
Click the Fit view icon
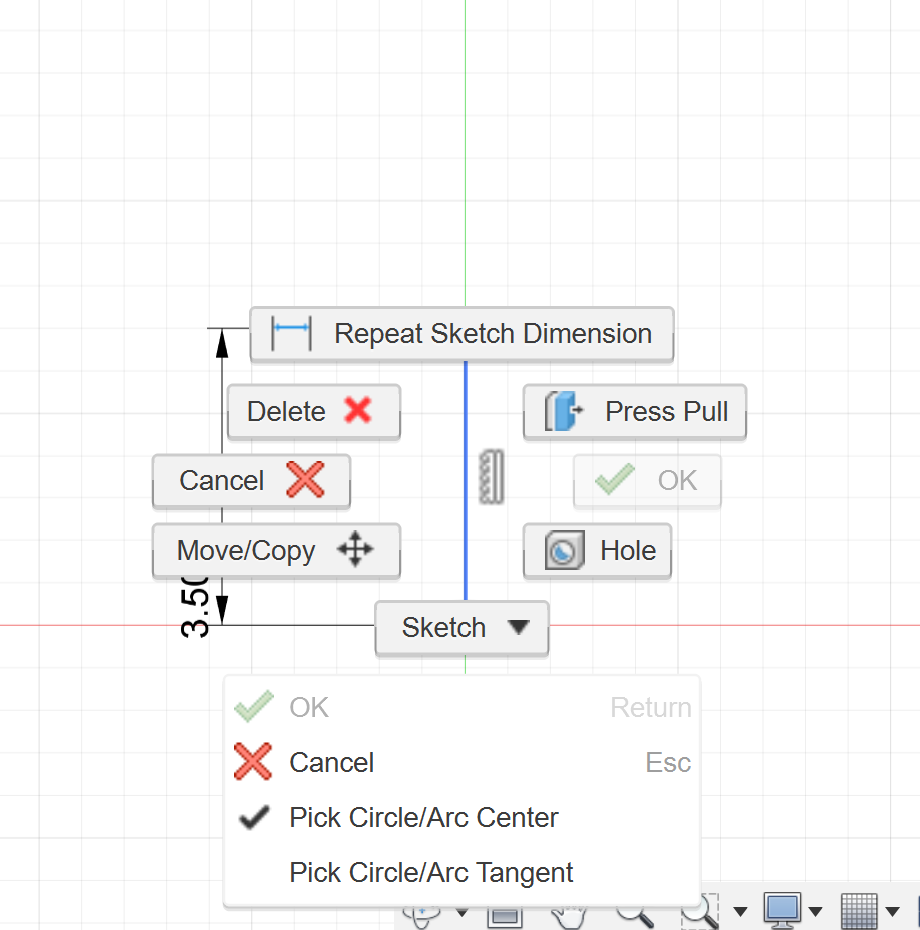point(505,915)
